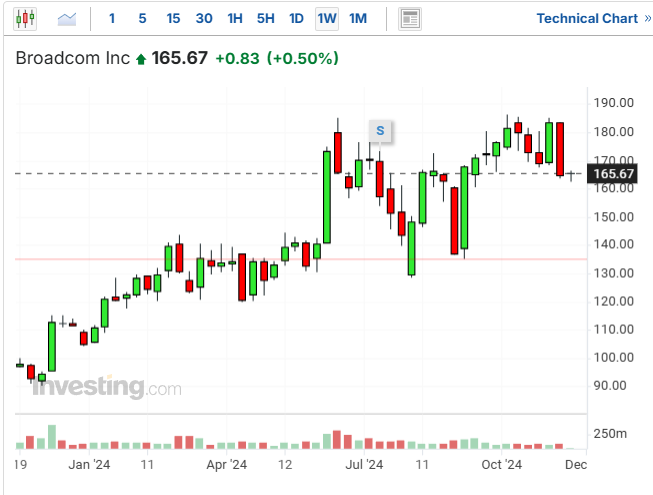Click the 150.00 price axis label
The height and width of the screenshot is (495, 653).
pos(613,217)
